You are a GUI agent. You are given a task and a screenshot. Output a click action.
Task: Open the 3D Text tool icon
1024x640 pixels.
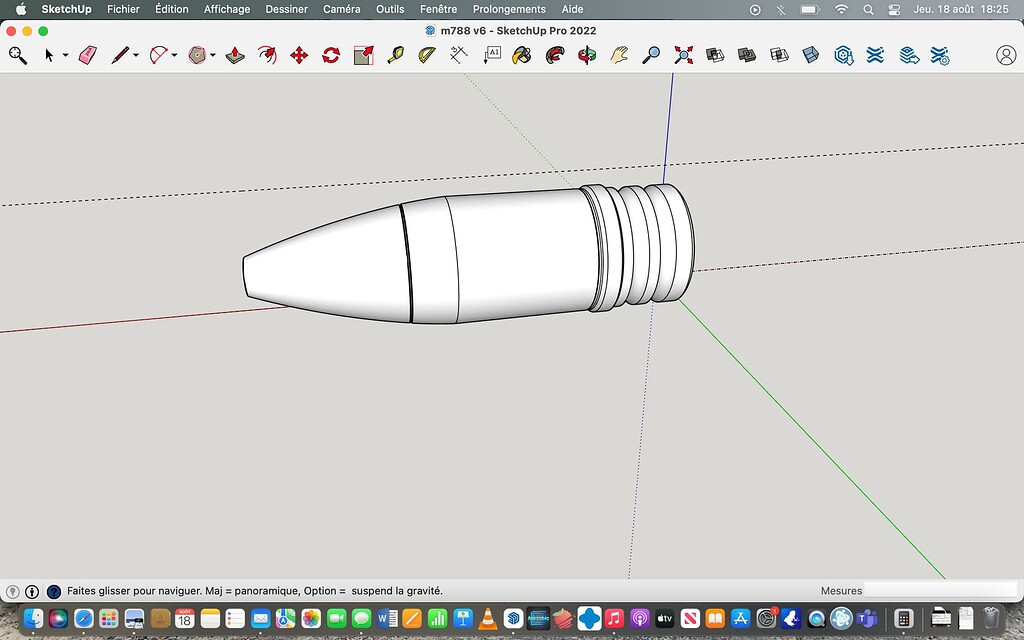click(x=490, y=55)
